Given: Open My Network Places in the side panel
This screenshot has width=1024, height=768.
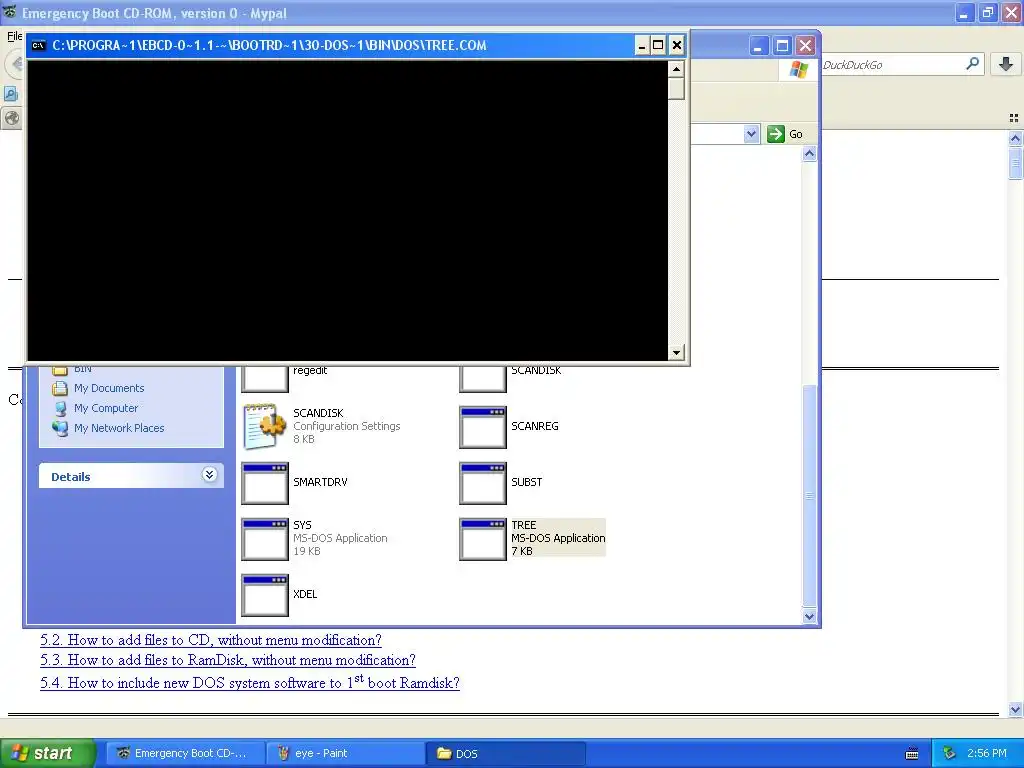Looking at the screenshot, I should pos(119,428).
